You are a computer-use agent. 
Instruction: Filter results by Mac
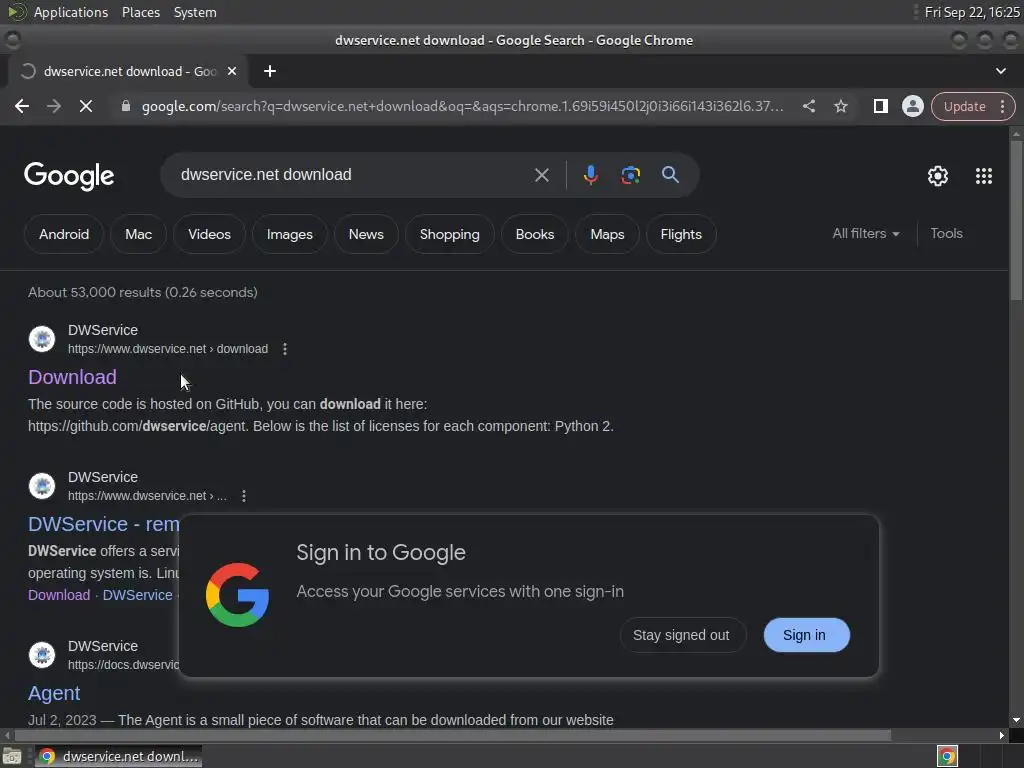(138, 234)
